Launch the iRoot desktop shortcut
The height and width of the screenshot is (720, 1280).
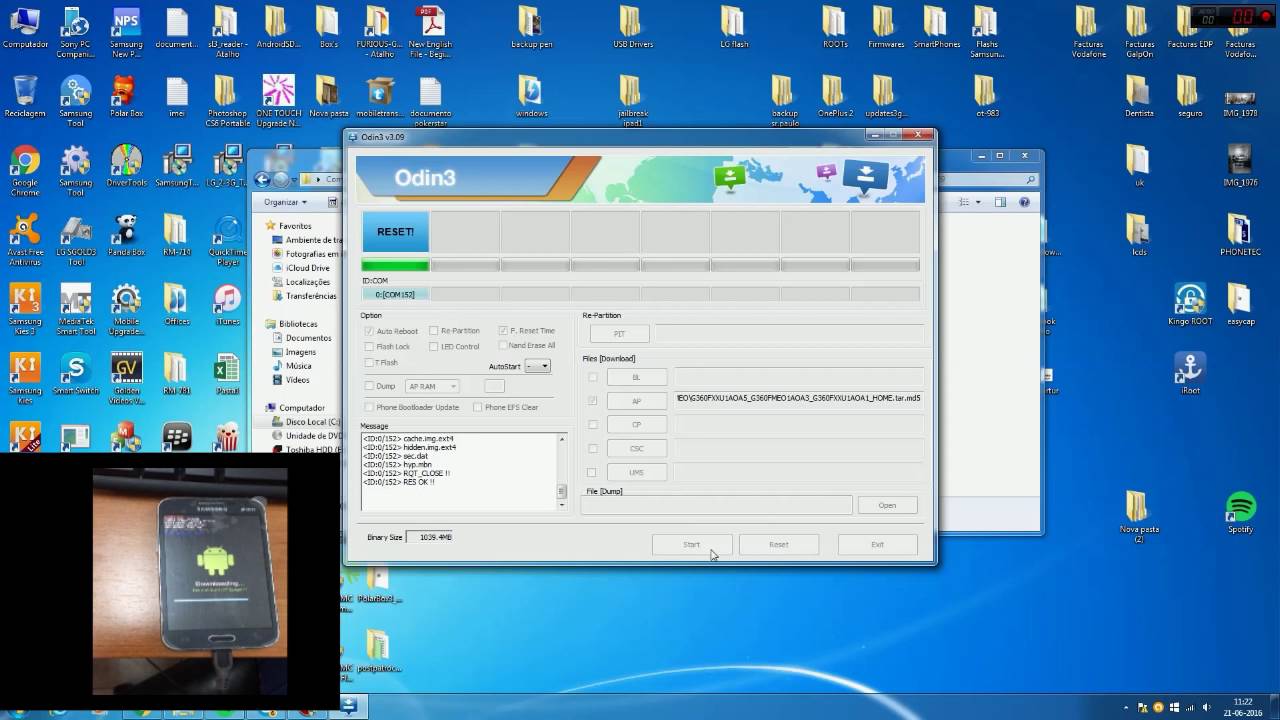tap(1189, 372)
